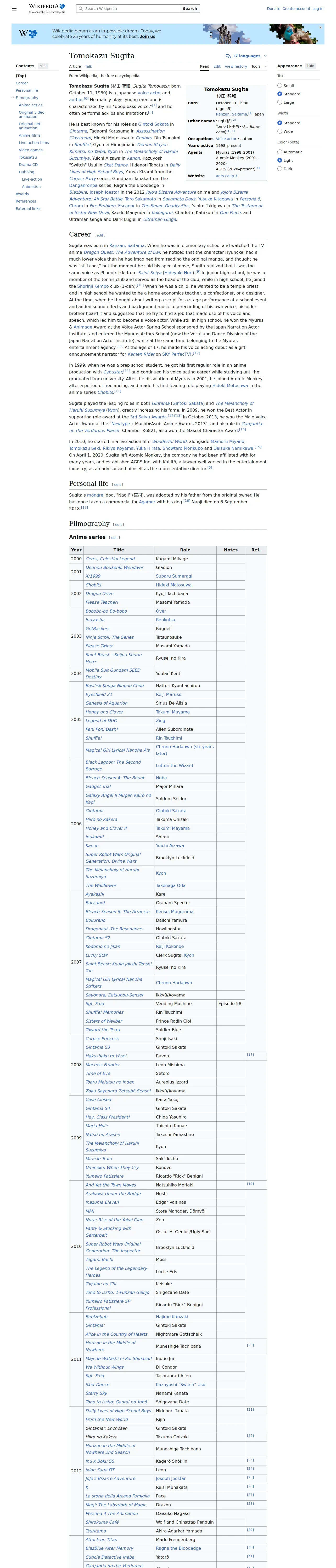Switch to the Article tab
336x1568 pixels.
(75, 66)
